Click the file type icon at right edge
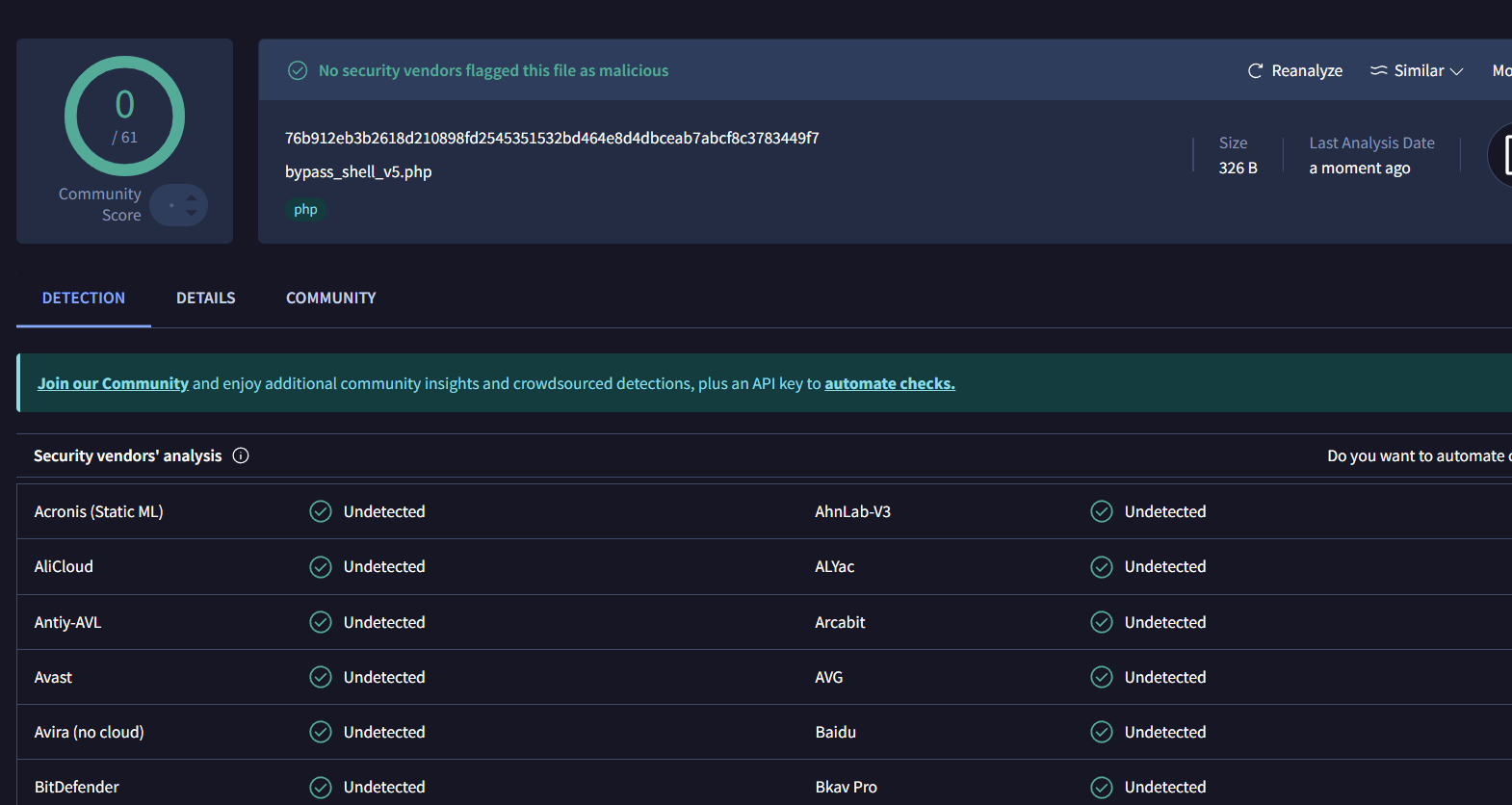Screen dimensions: 1512x805 pos(1503,155)
